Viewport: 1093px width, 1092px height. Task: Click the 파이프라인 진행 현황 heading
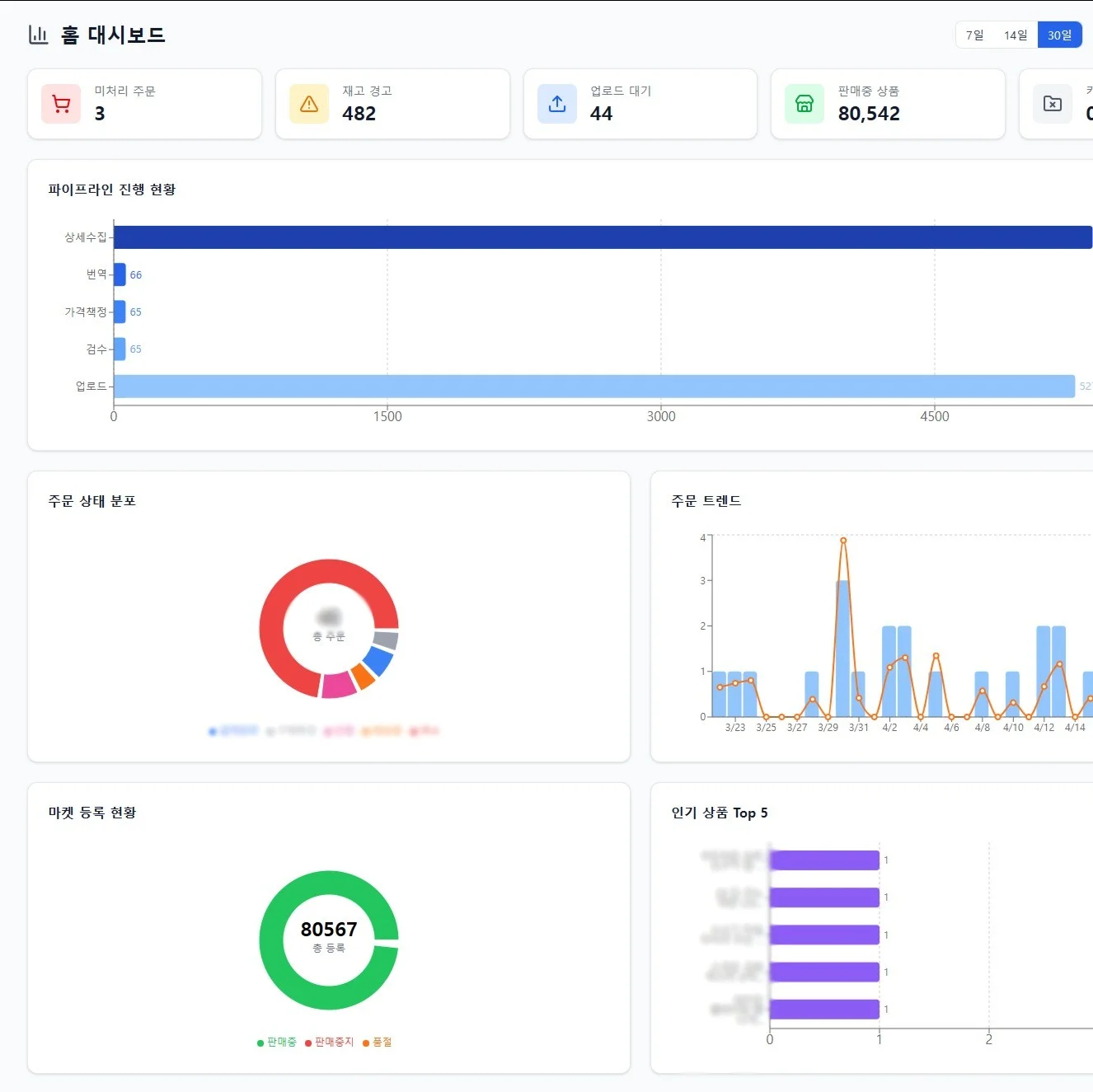(x=112, y=190)
